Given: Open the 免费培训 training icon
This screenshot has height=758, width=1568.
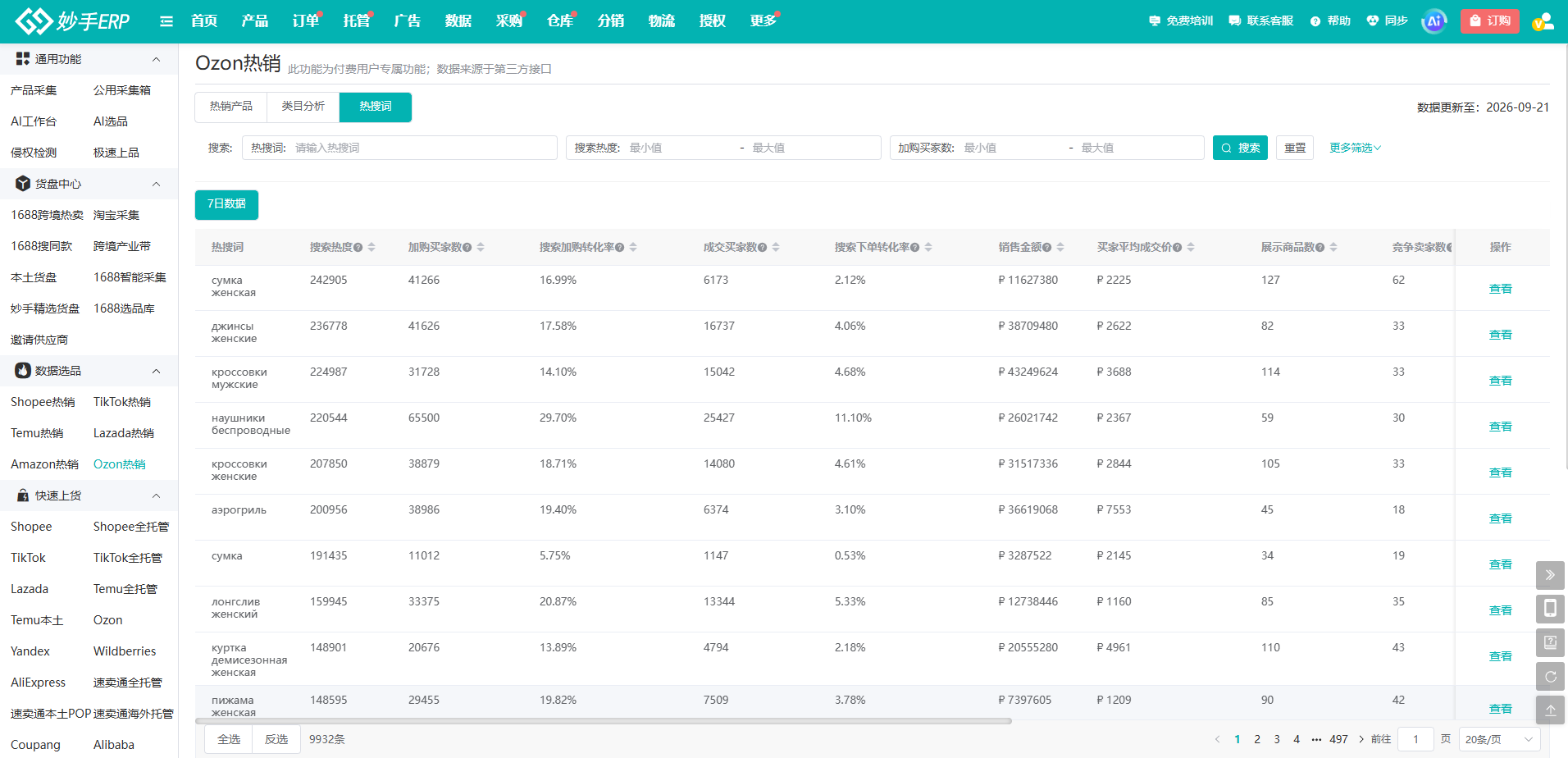Looking at the screenshot, I should click(x=1155, y=21).
